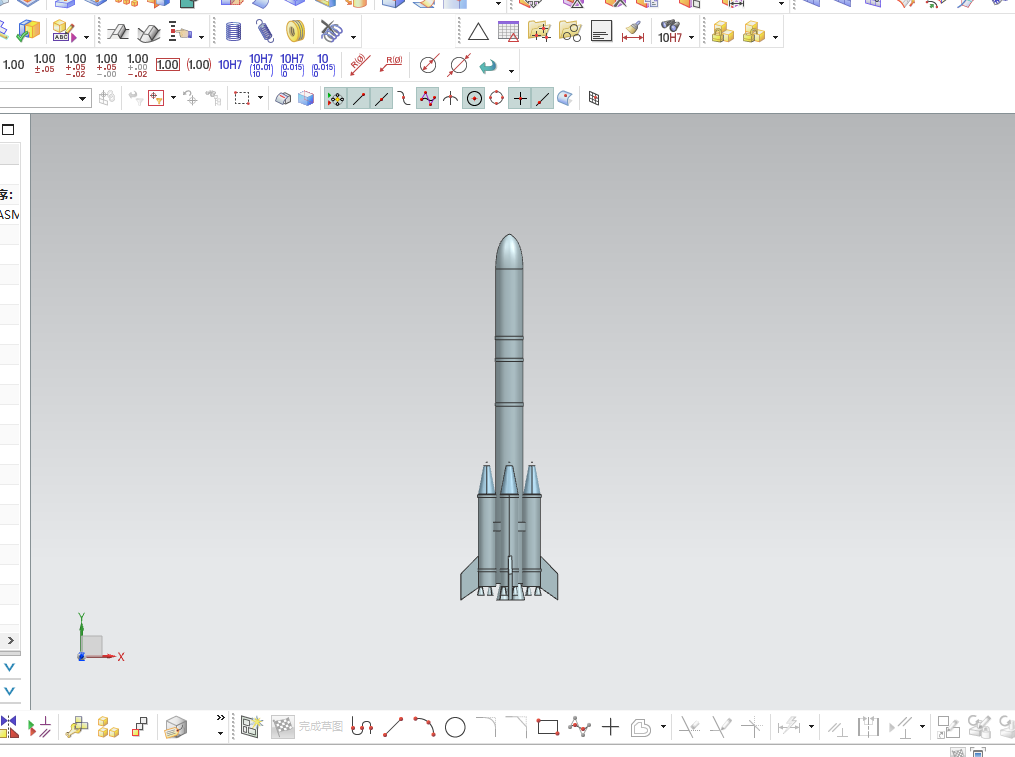
Task: Select the circle sketch tool
Action: pos(455,727)
